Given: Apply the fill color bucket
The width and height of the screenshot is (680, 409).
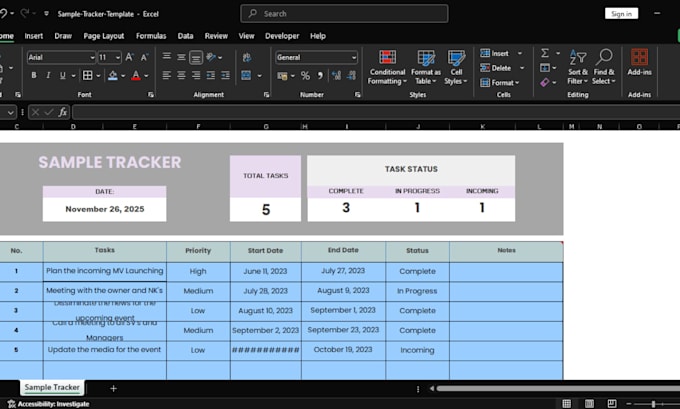Looking at the screenshot, I should (113, 75).
